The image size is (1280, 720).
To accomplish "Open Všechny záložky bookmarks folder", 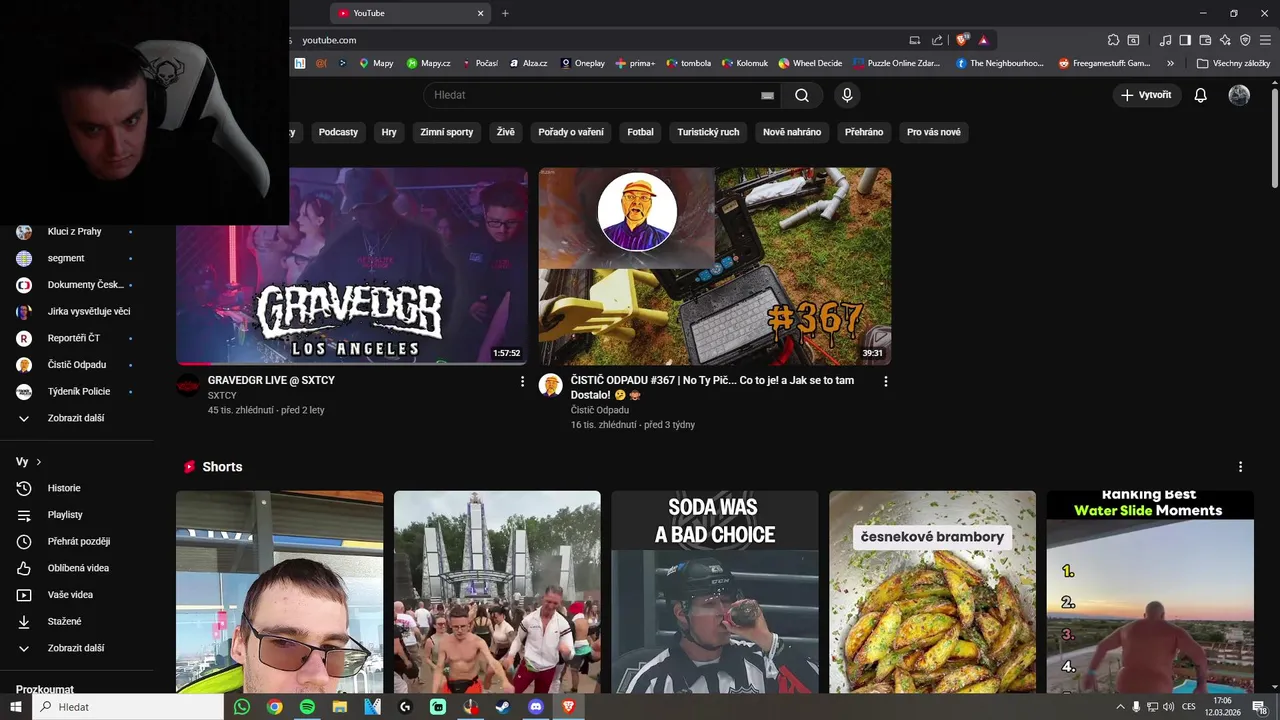I will pyautogui.click(x=1233, y=63).
